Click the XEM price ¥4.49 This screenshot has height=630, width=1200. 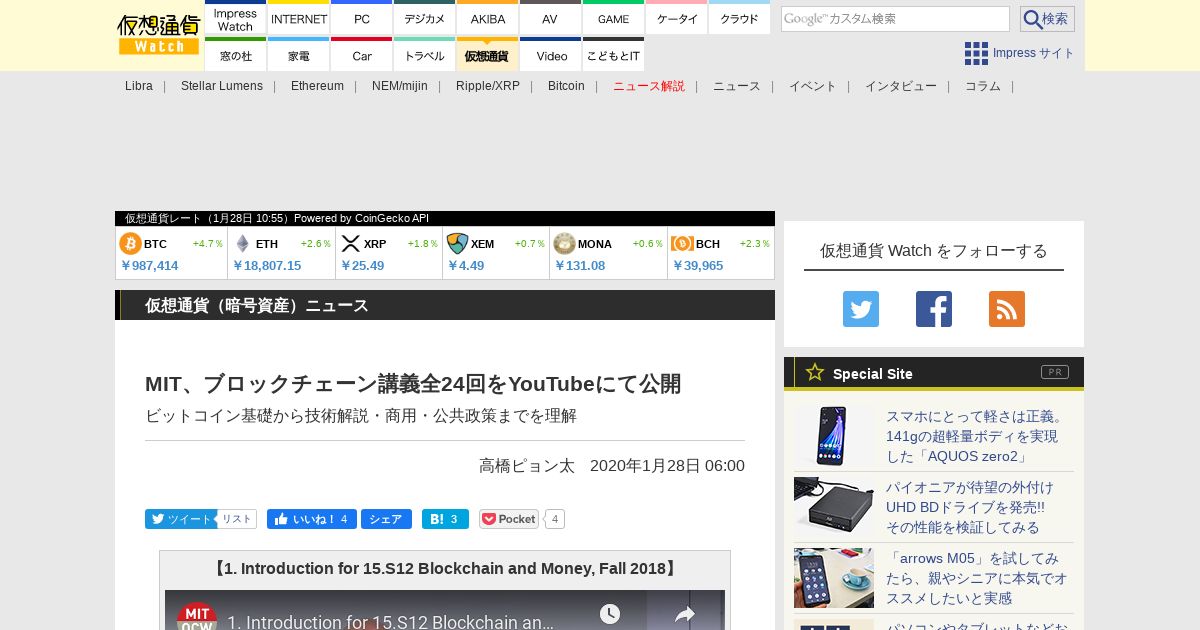click(x=466, y=266)
